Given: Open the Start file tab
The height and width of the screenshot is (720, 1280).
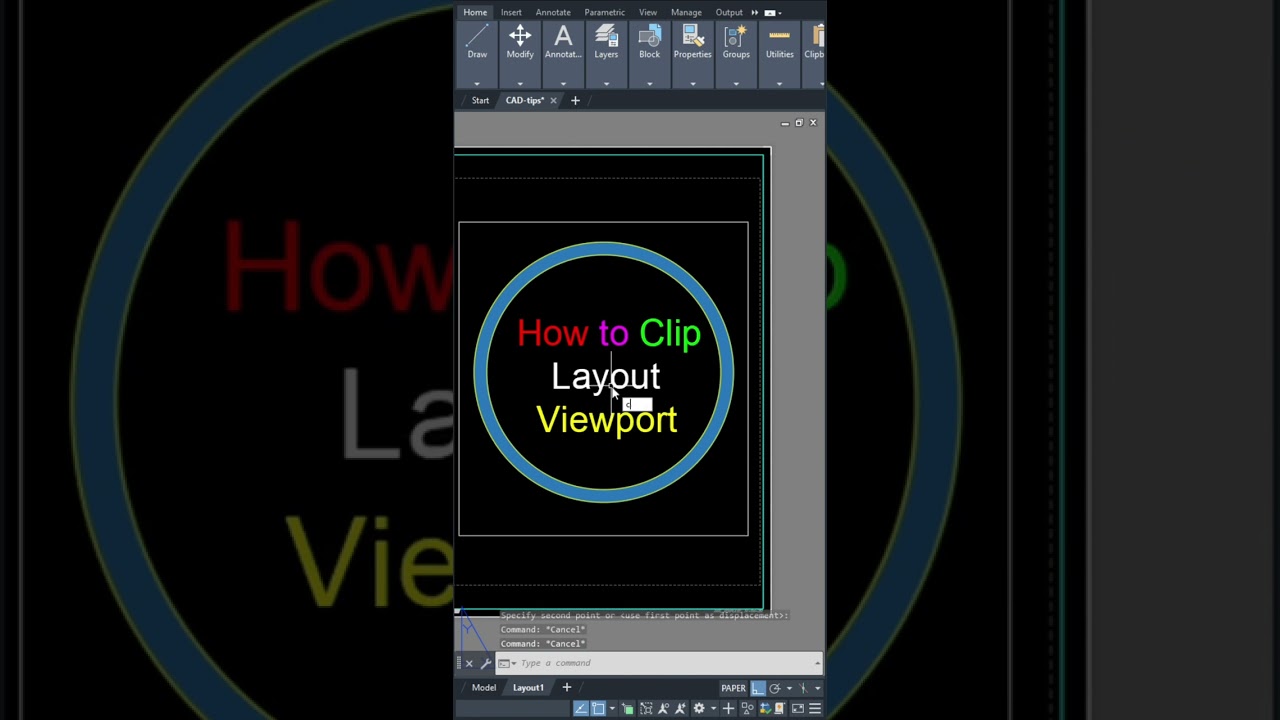Looking at the screenshot, I should pos(480,100).
